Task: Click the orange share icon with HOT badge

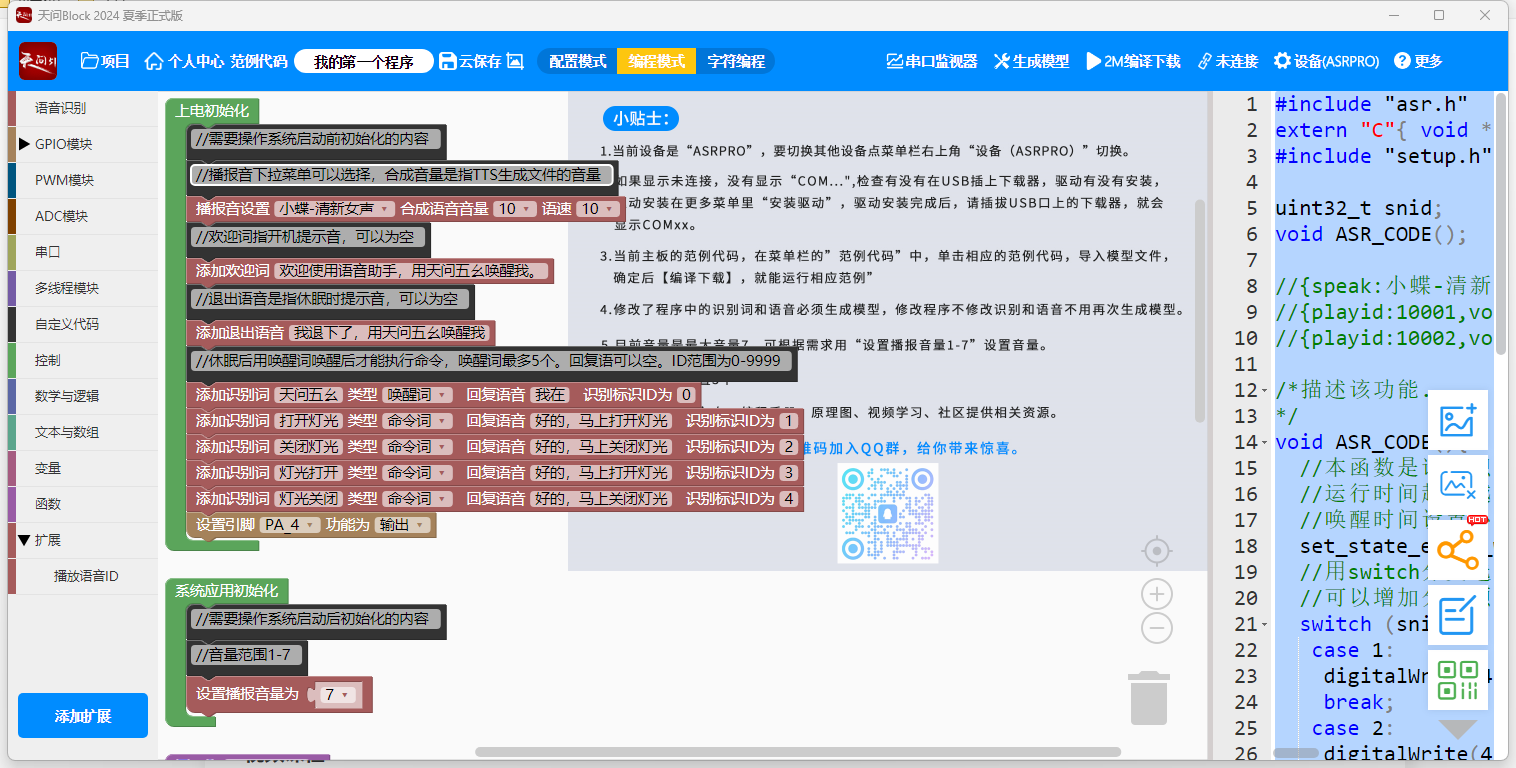Action: 1457,550
